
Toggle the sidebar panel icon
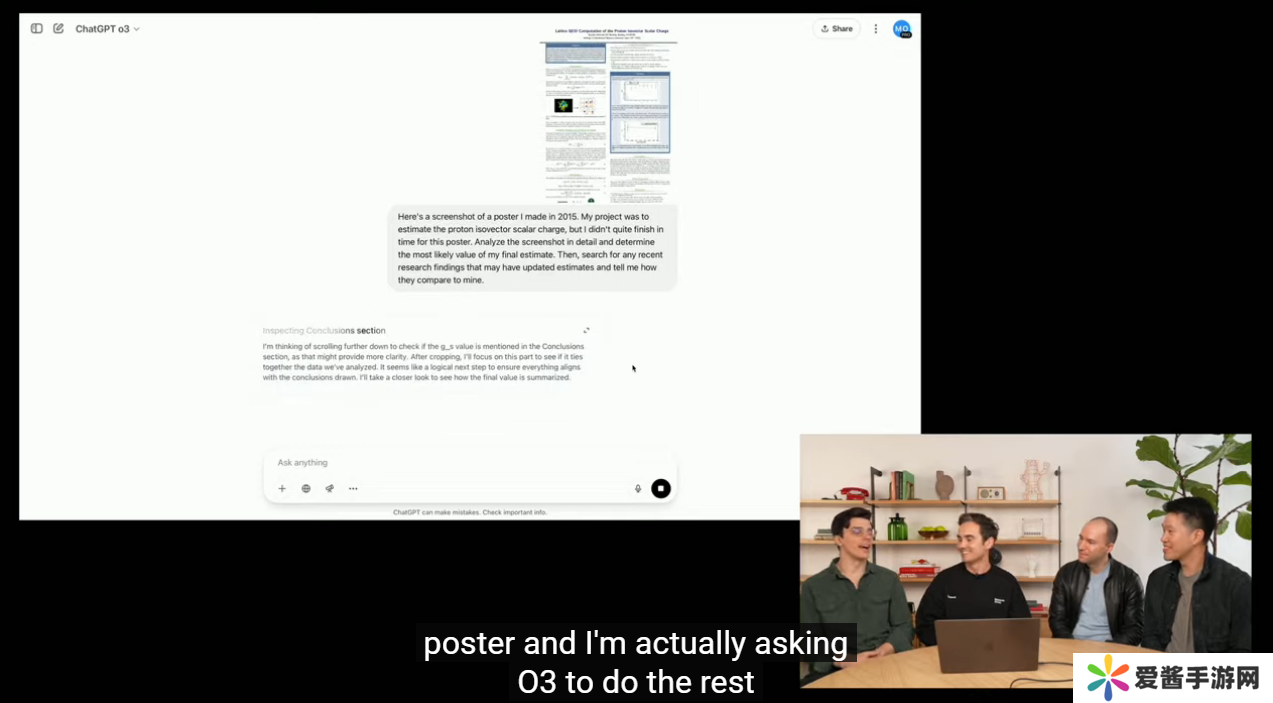point(37,29)
